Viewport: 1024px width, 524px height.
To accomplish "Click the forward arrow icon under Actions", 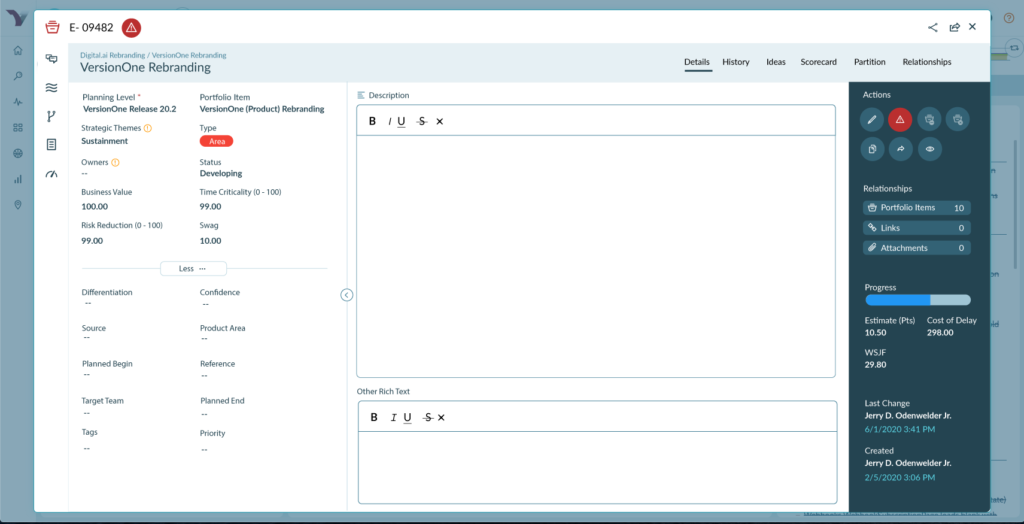I will point(901,149).
